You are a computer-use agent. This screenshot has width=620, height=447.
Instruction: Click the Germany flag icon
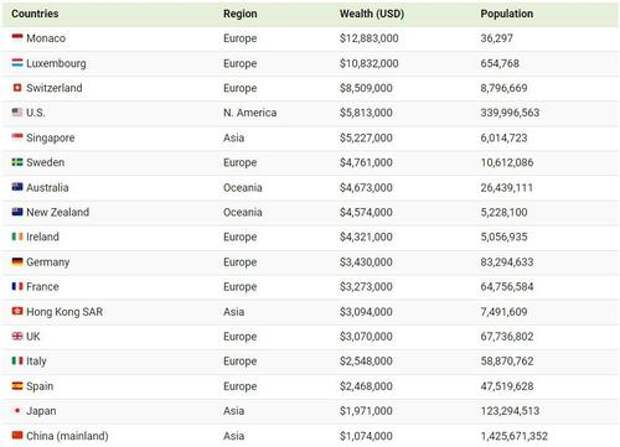pyautogui.click(x=17, y=261)
